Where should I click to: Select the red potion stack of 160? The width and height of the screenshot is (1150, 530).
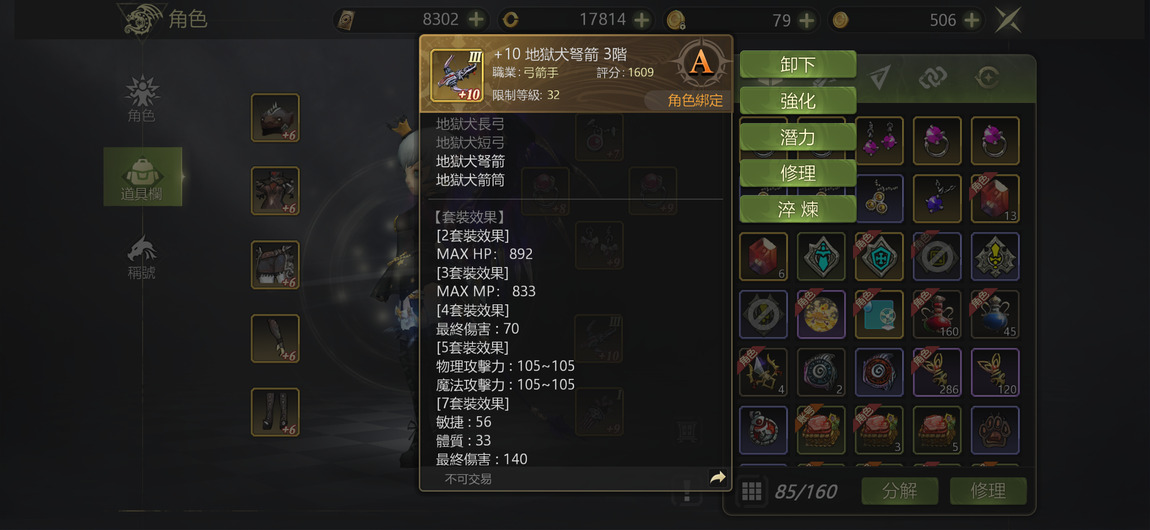937,314
